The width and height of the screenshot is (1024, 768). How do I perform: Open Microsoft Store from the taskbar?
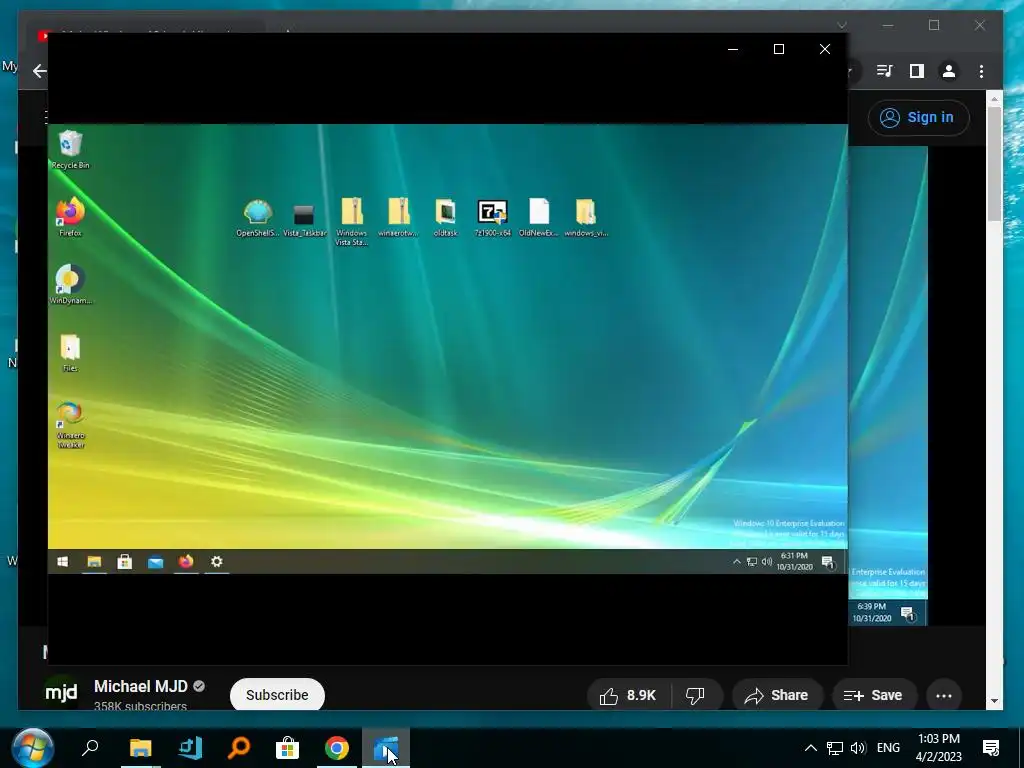[287, 748]
